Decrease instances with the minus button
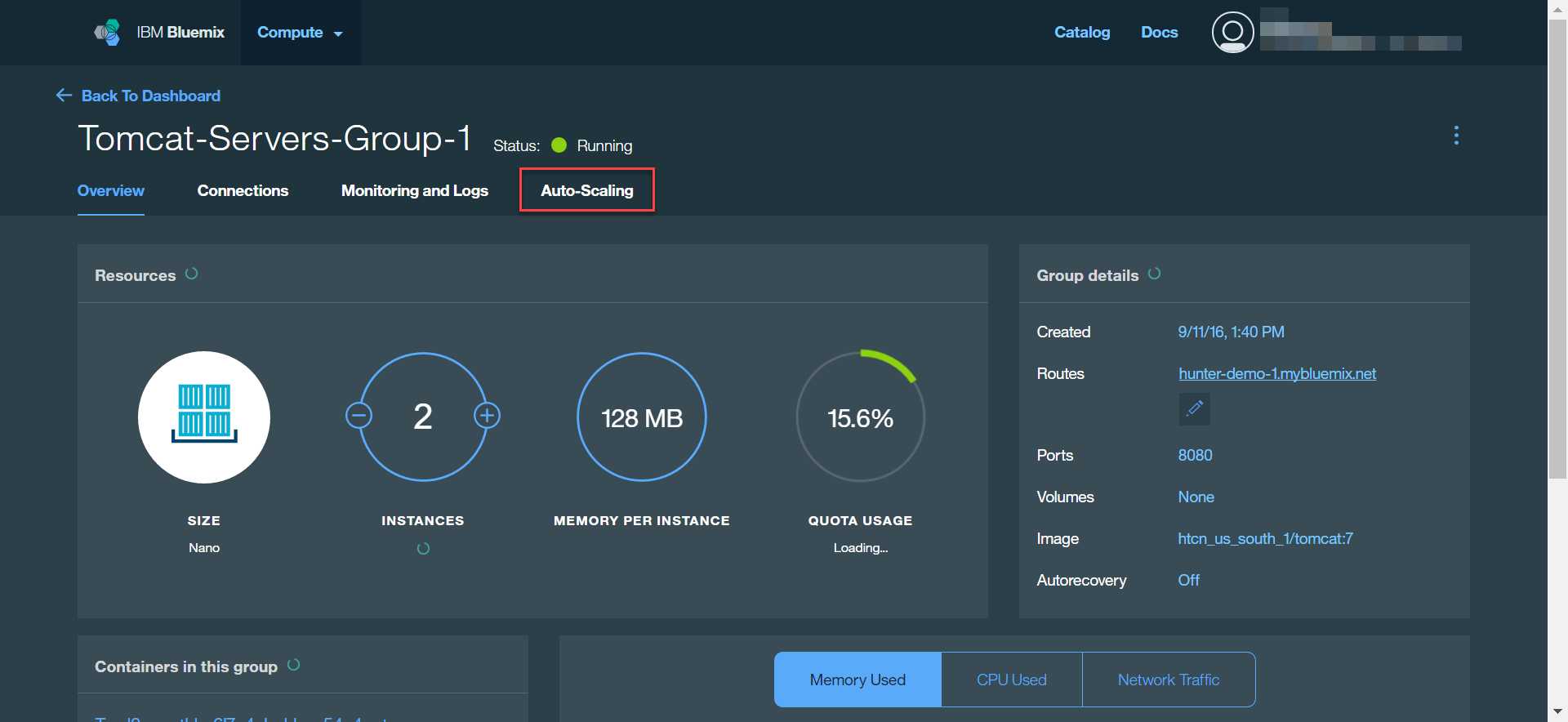 [x=359, y=416]
